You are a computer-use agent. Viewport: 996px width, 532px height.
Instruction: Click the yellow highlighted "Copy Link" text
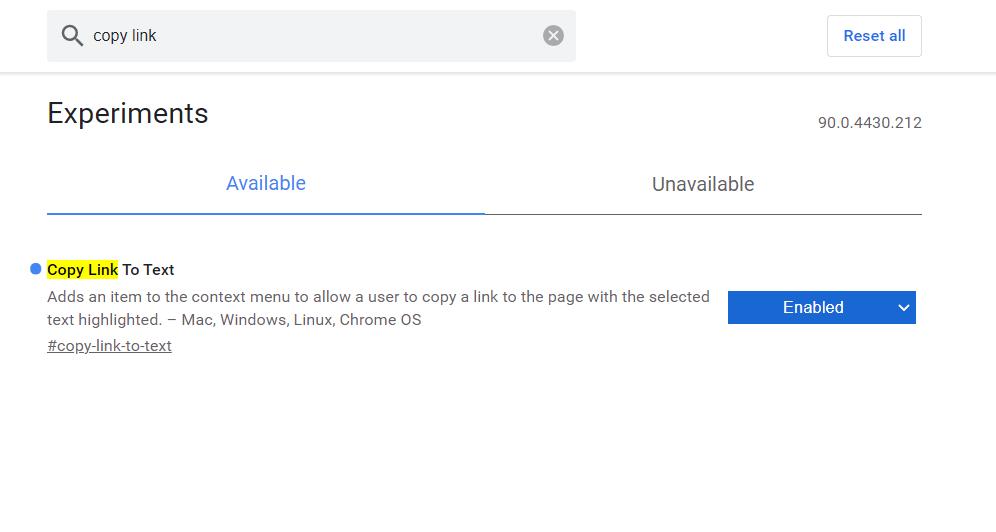pyautogui.click(x=82, y=270)
